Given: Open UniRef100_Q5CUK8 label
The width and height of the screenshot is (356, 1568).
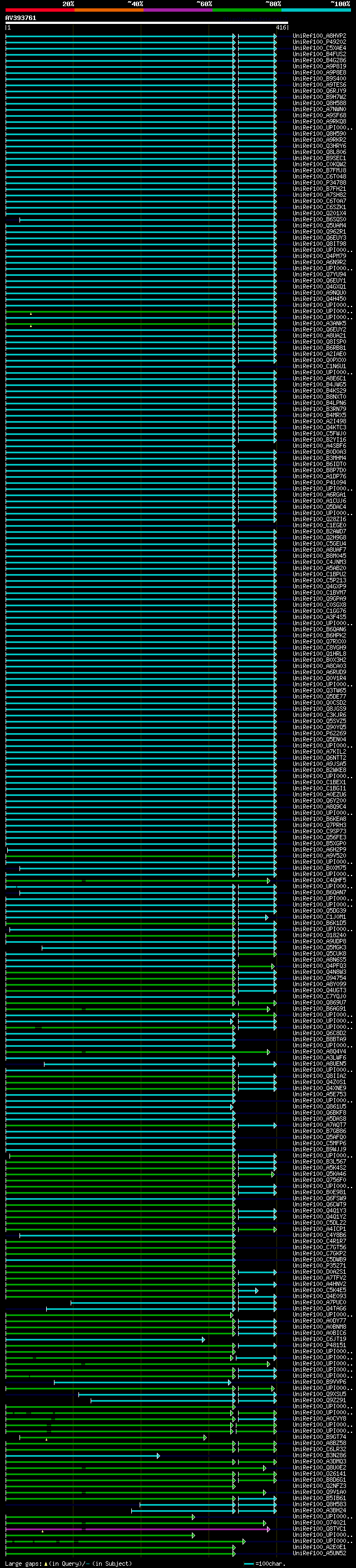Looking at the screenshot, I should pos(319,953).
